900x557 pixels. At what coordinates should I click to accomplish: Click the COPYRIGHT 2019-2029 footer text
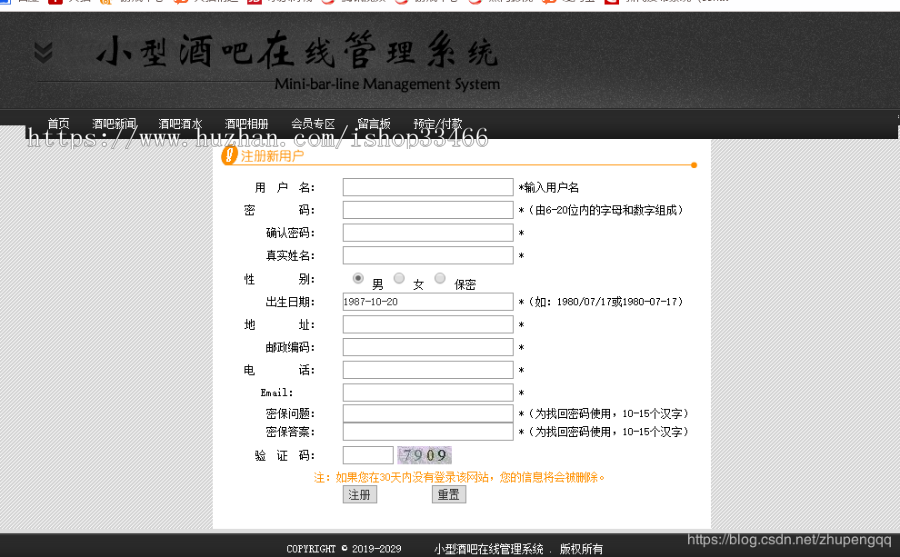click(344, 549)
